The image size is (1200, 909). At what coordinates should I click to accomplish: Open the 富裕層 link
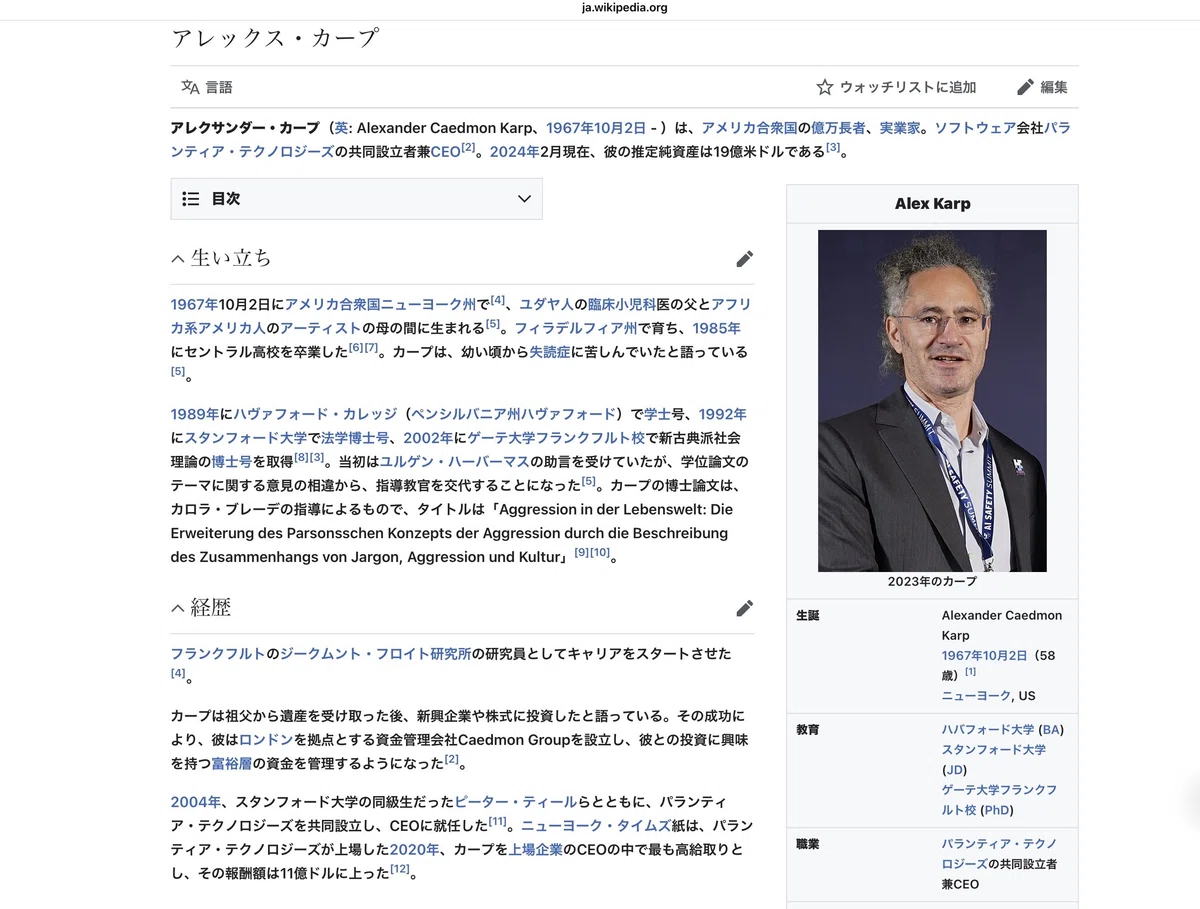[x=232, y=764]
